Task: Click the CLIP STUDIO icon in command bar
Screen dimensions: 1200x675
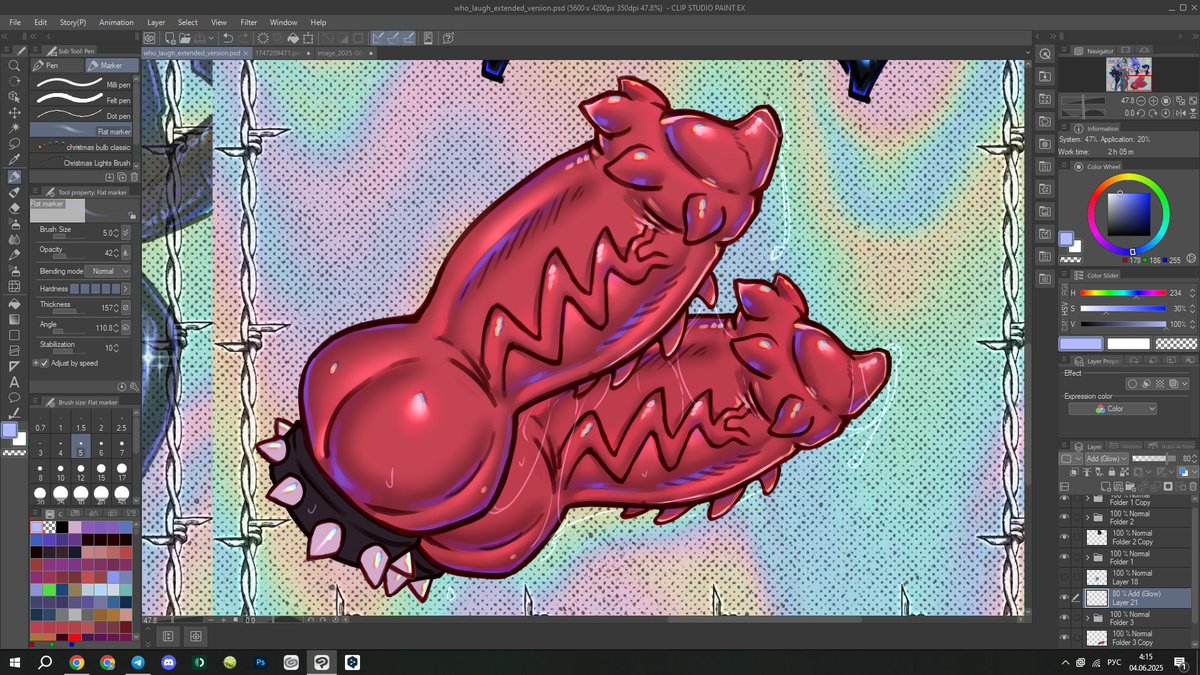Action: click(x=149, y=38)
